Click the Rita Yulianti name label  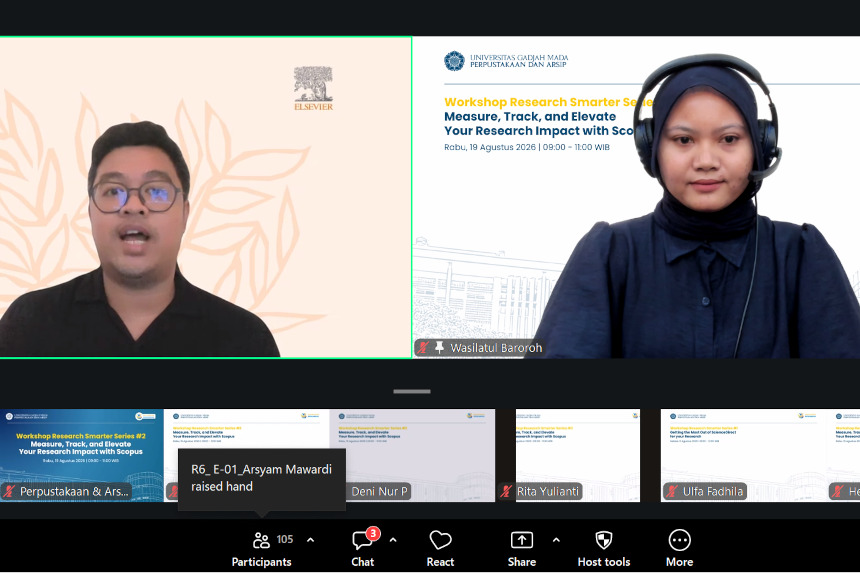point(548,491)
